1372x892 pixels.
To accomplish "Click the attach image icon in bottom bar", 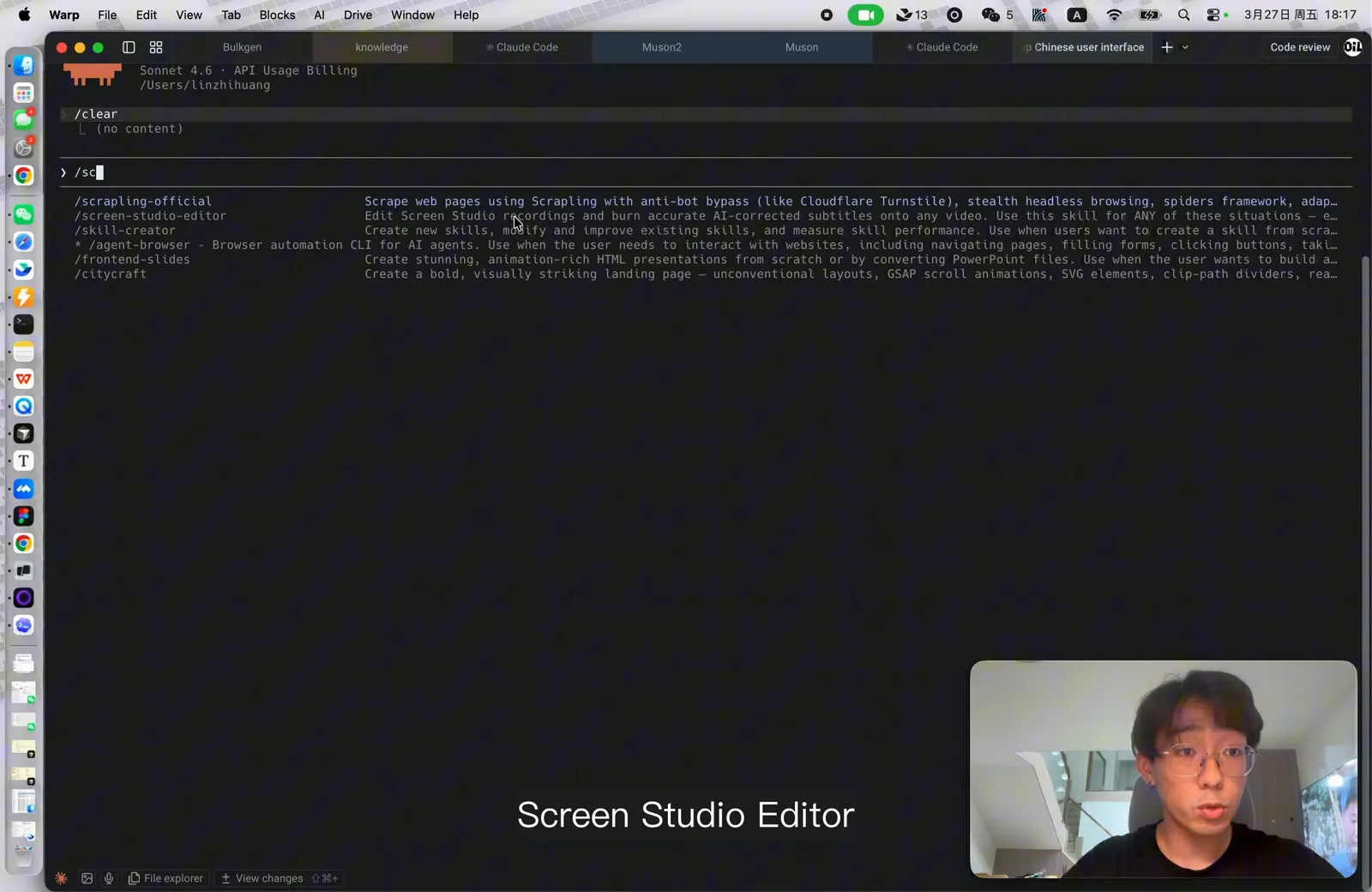I will pyautogui.click(x=87, y=878).
